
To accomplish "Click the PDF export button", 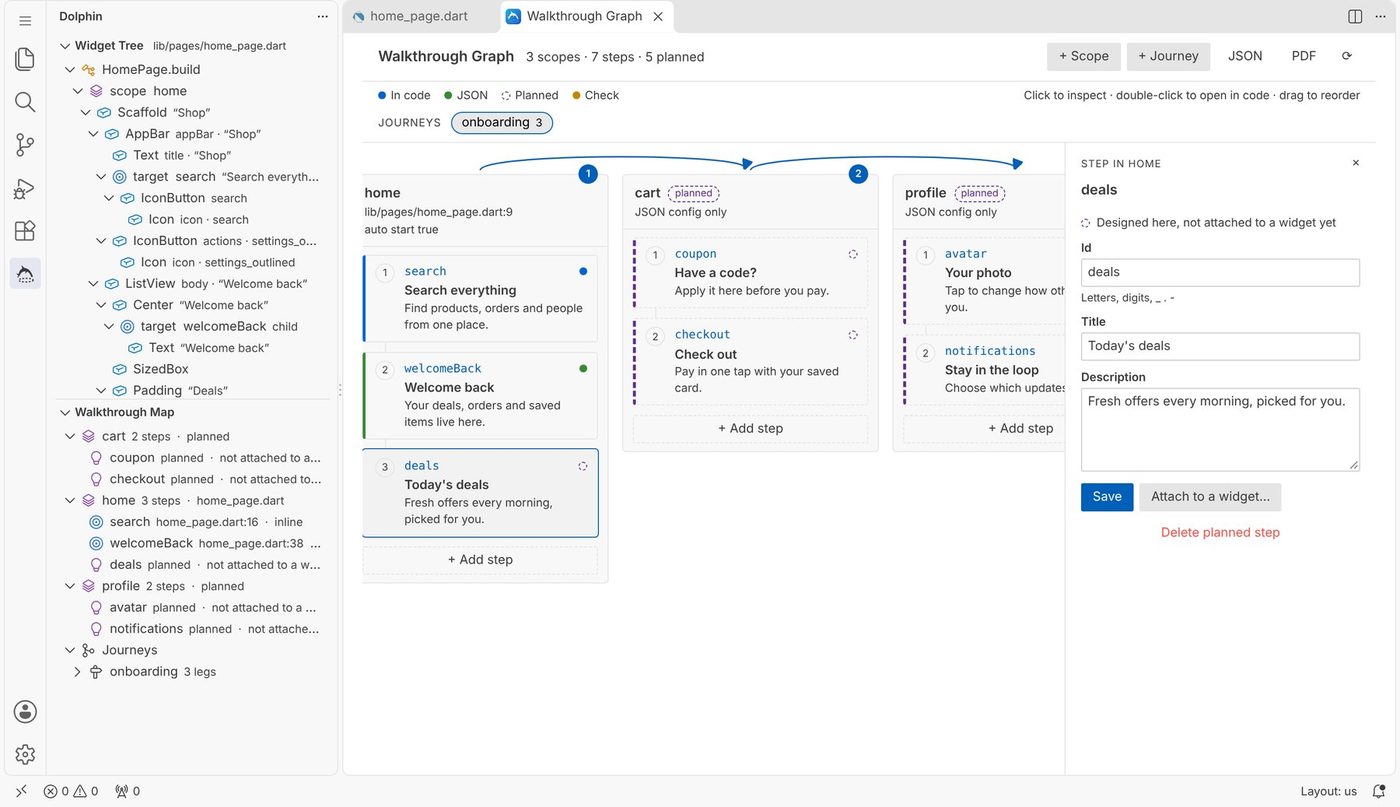I will pyautogui.click(x=1304, y=56).
